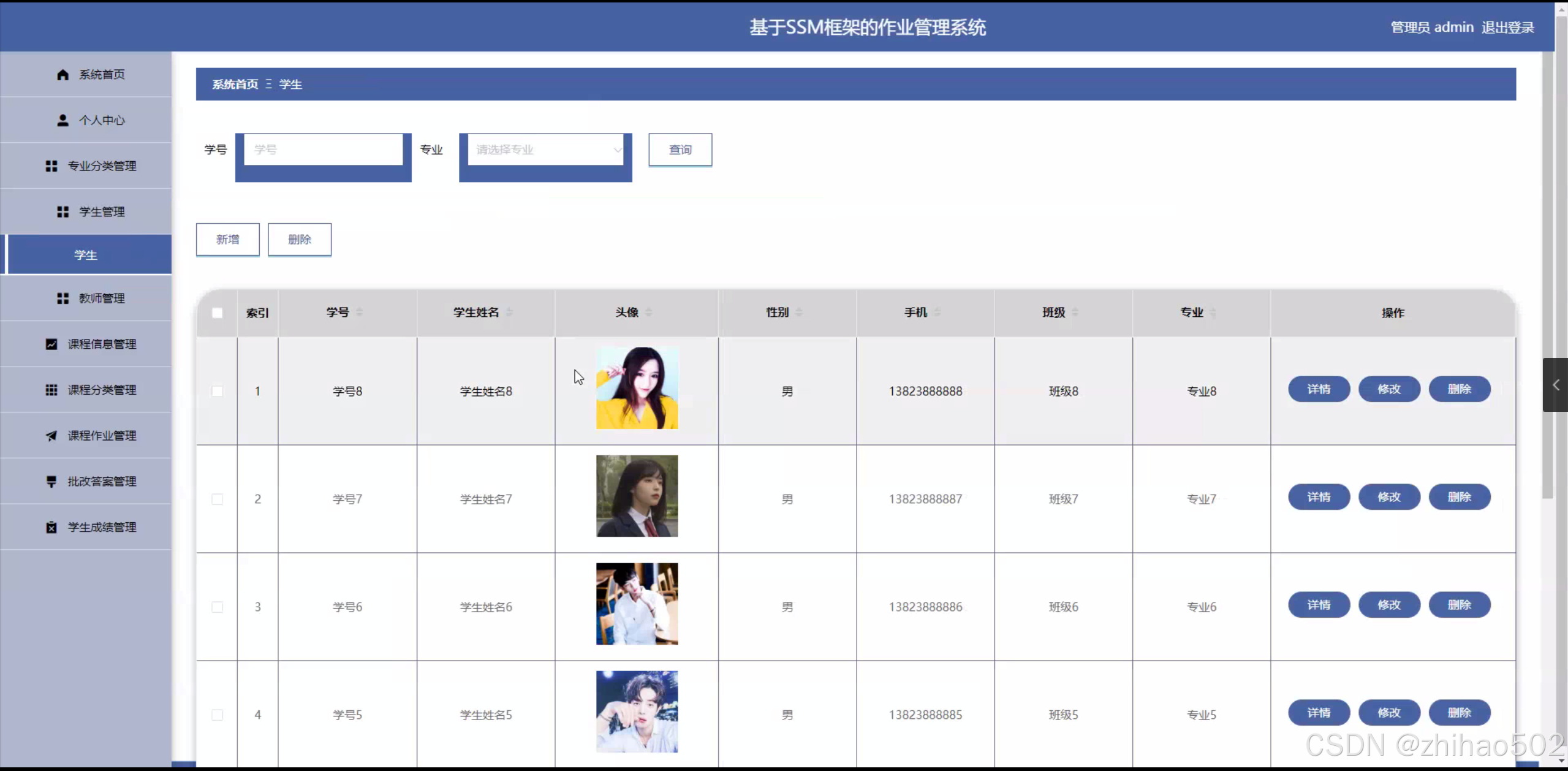Open the 请选择专业 dropdown

click(545, 150)
